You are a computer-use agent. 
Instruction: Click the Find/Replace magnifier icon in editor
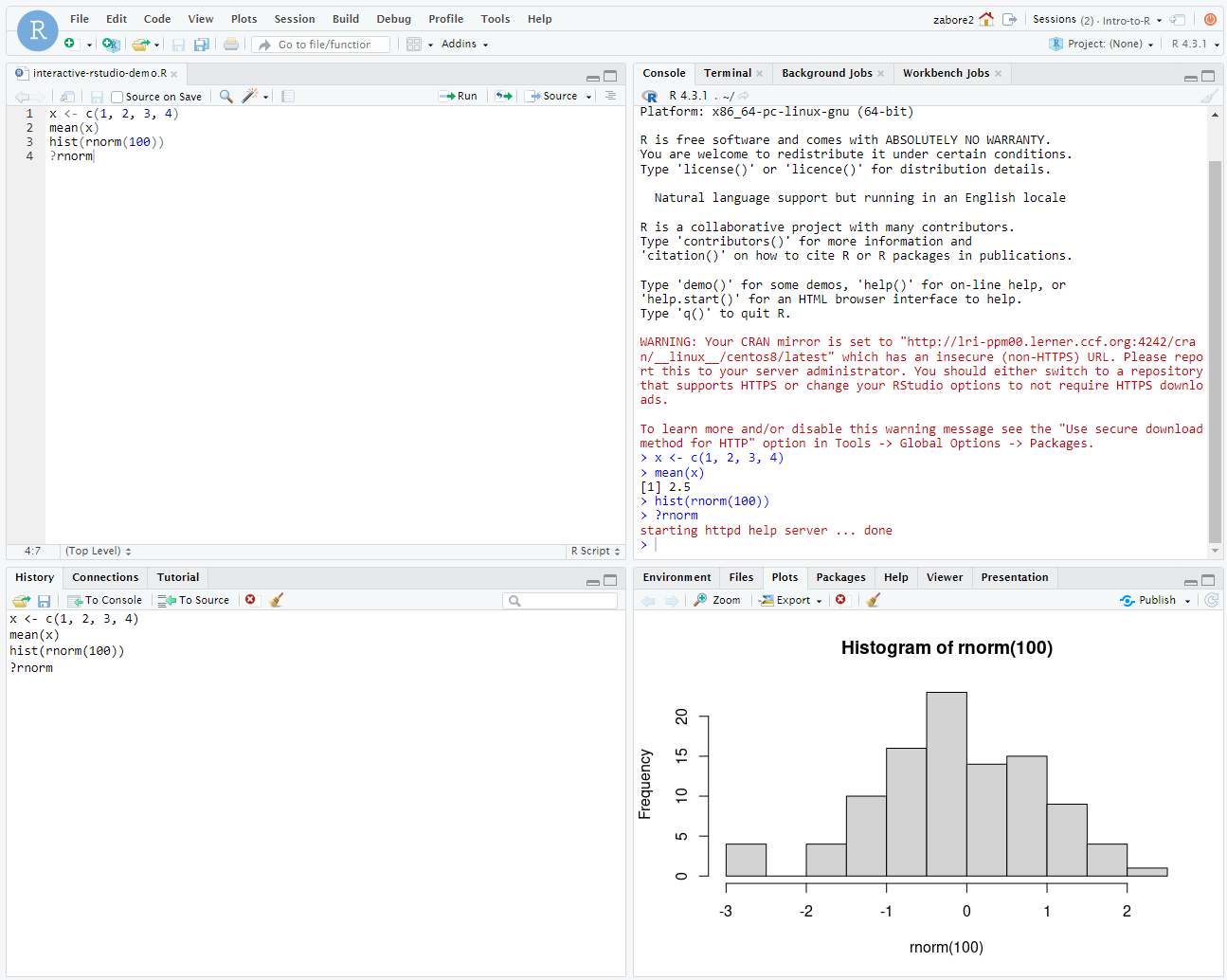(226, 96)
